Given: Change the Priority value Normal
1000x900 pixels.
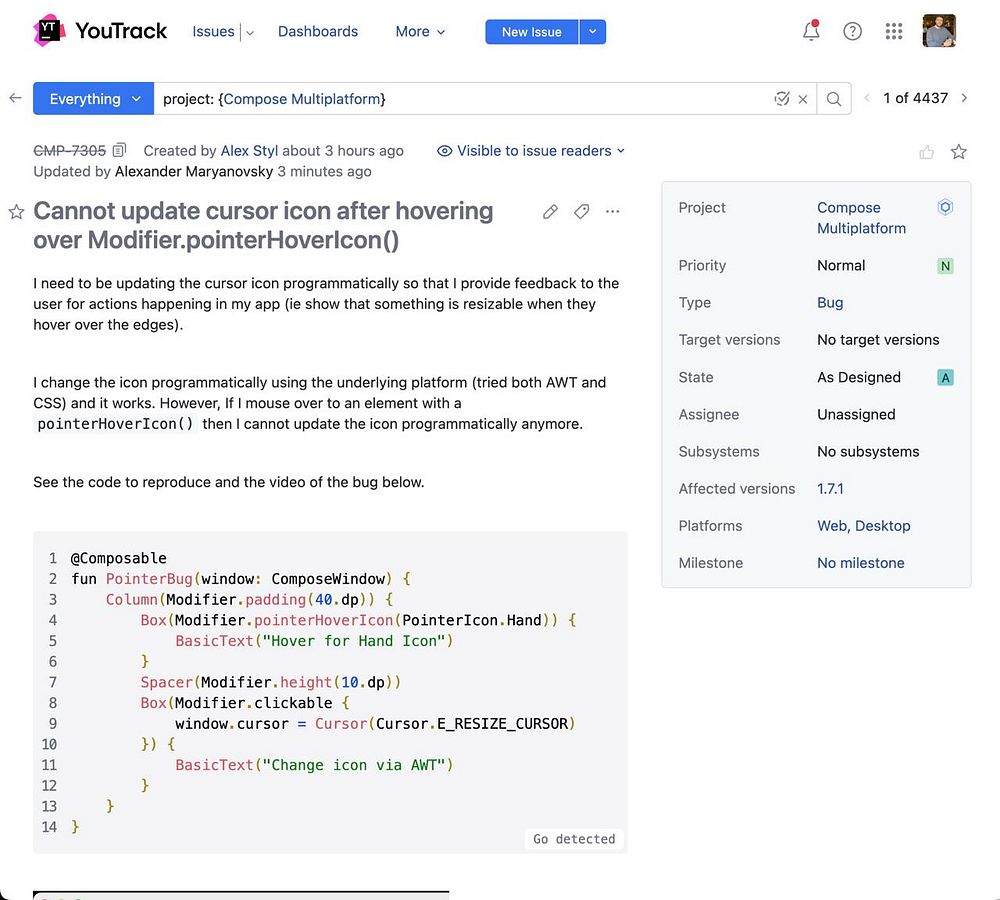Looking at the screenshot, I should (x=841, y=265).
